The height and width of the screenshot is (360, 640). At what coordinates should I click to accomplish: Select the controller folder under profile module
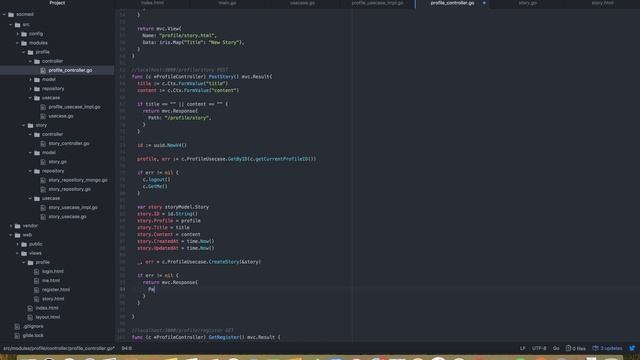[x=52, y=61]
